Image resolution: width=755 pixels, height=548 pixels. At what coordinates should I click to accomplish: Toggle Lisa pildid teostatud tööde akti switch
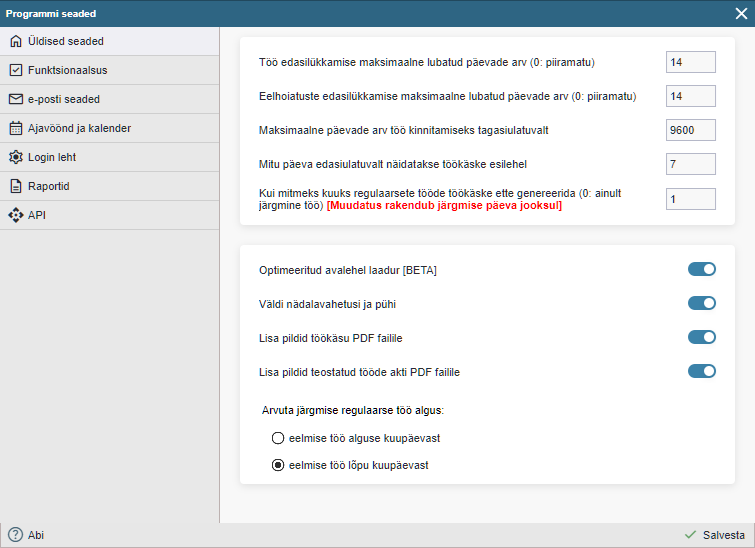pos(702,371)
